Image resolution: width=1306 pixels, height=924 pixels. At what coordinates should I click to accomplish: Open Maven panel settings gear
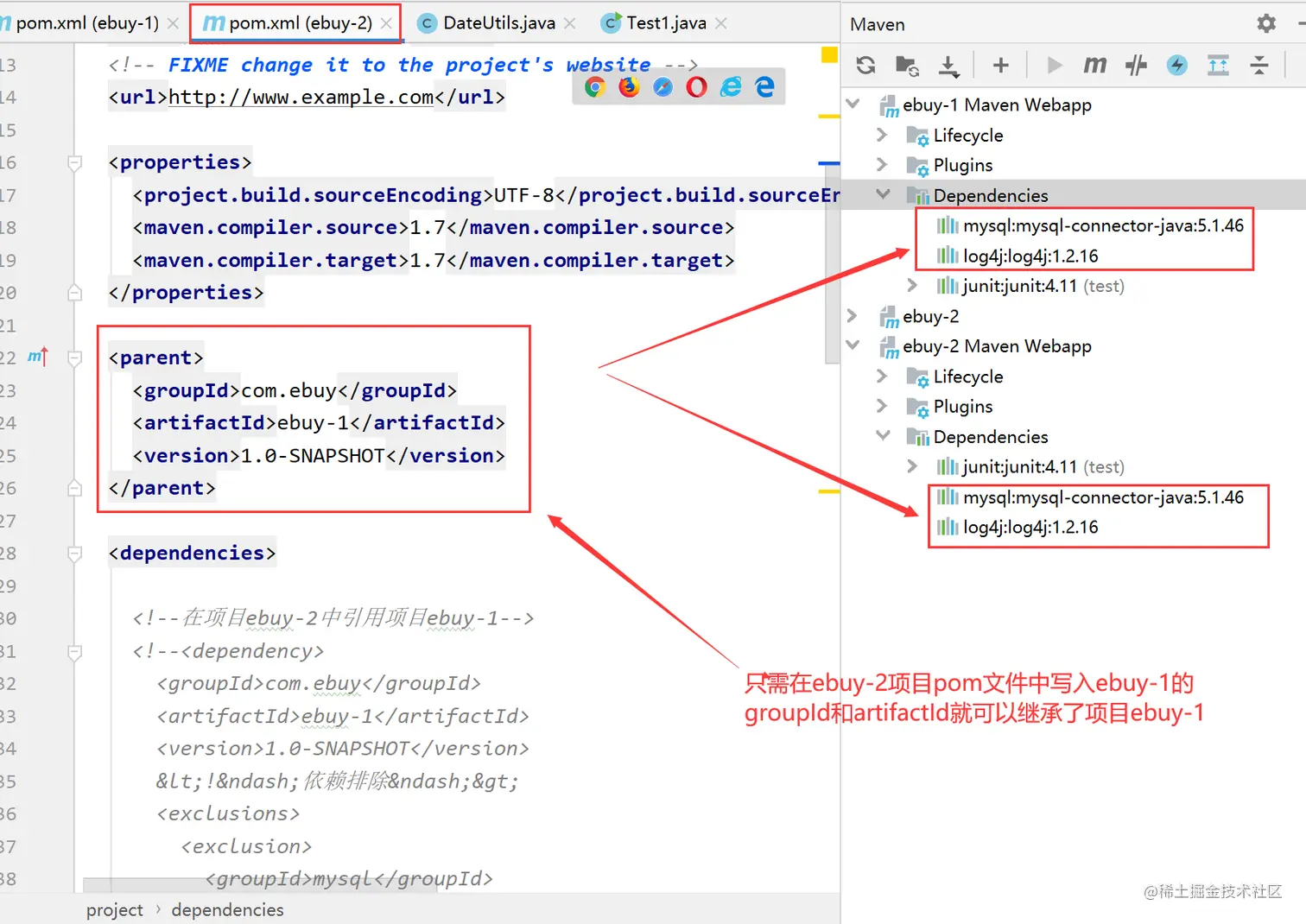[1266, 23]
